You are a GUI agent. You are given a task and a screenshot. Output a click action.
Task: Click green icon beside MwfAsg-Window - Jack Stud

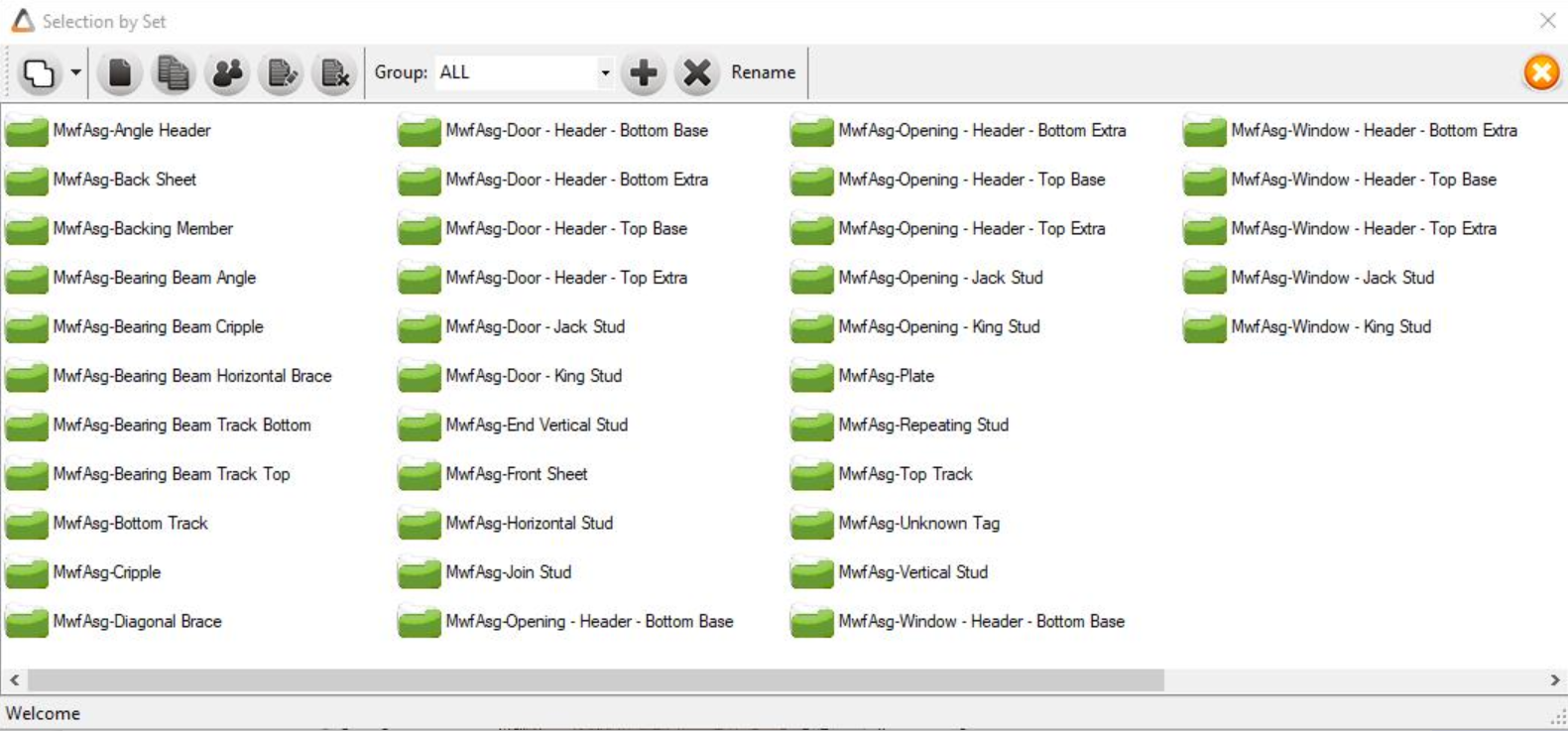pos(1205,278)
